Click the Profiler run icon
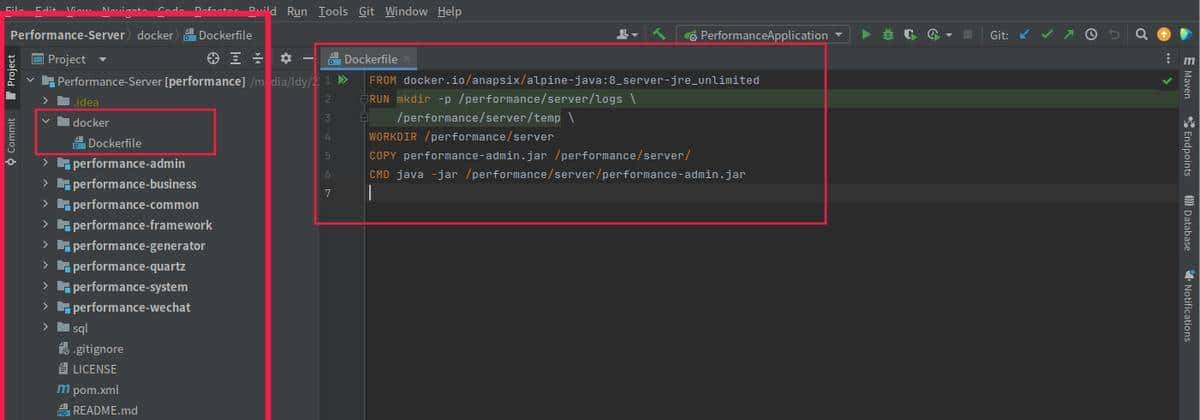1200x420 pixels. coord(933,34)
